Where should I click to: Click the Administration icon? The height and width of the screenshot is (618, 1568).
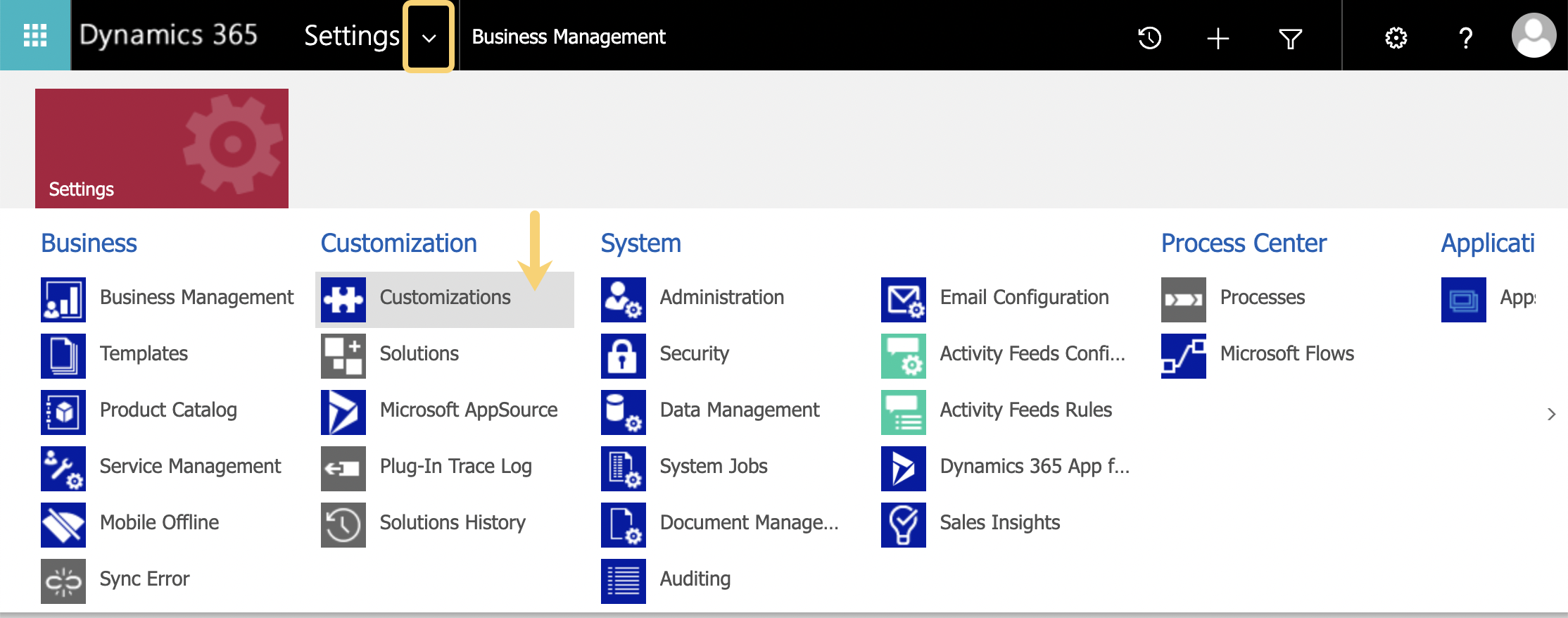pos(624,300)
